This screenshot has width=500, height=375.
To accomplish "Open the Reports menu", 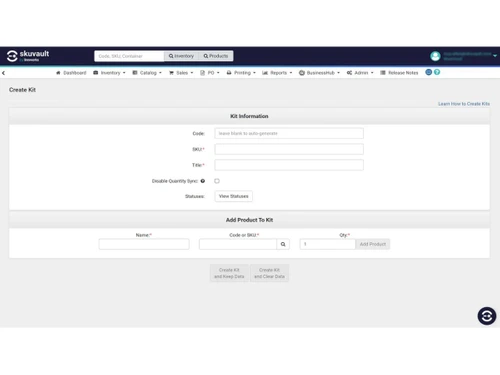I will tap(277, 73).
